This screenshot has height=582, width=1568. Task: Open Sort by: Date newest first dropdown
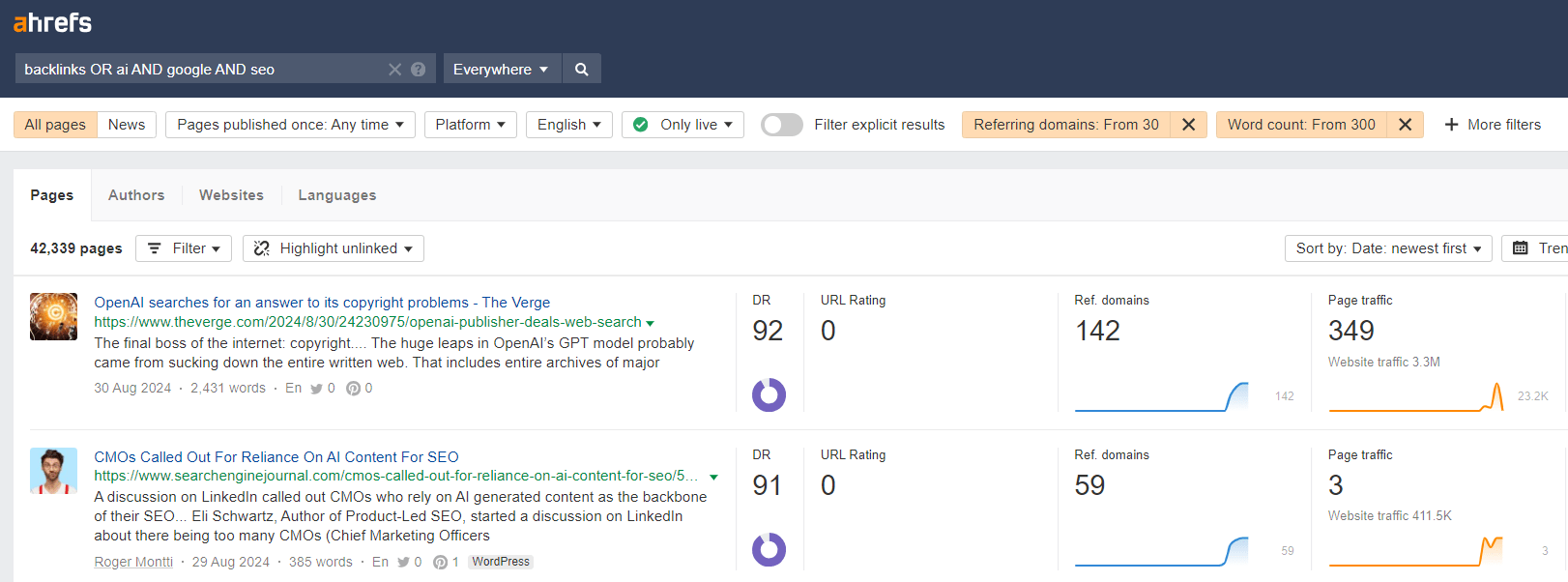(1388, 248)
